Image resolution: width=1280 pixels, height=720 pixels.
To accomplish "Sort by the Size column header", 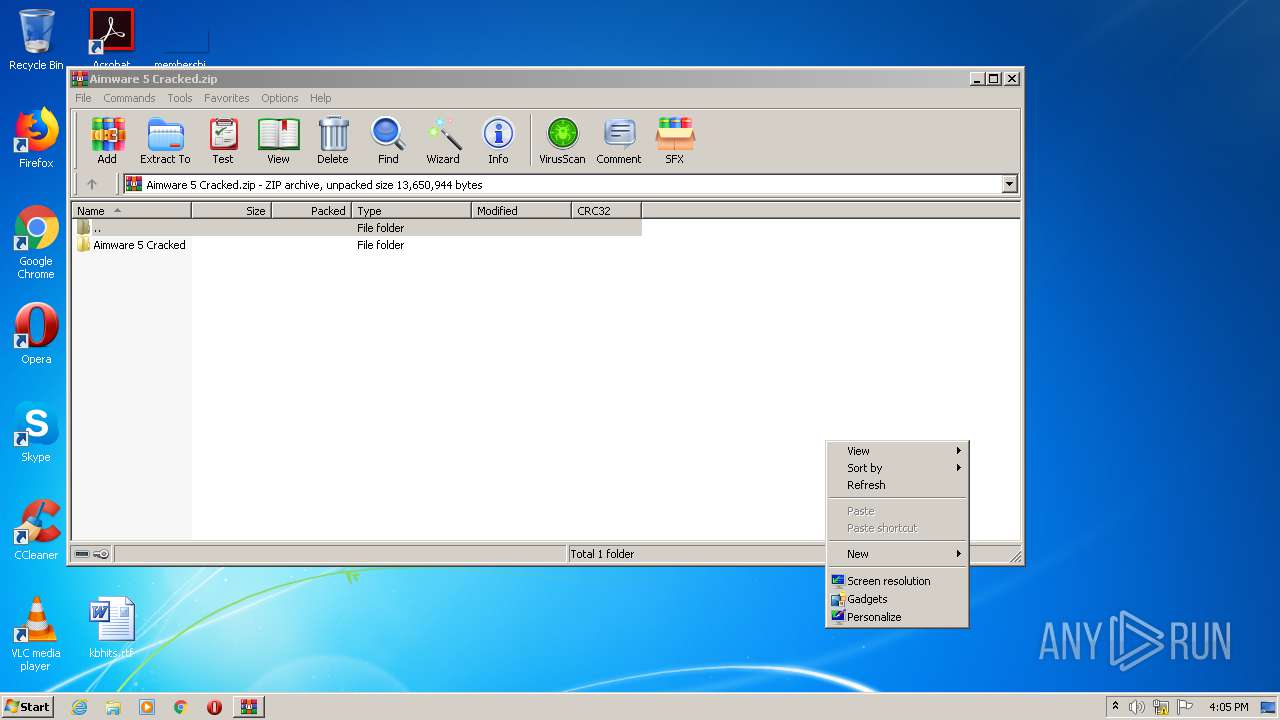I will (x=231, y=211).
